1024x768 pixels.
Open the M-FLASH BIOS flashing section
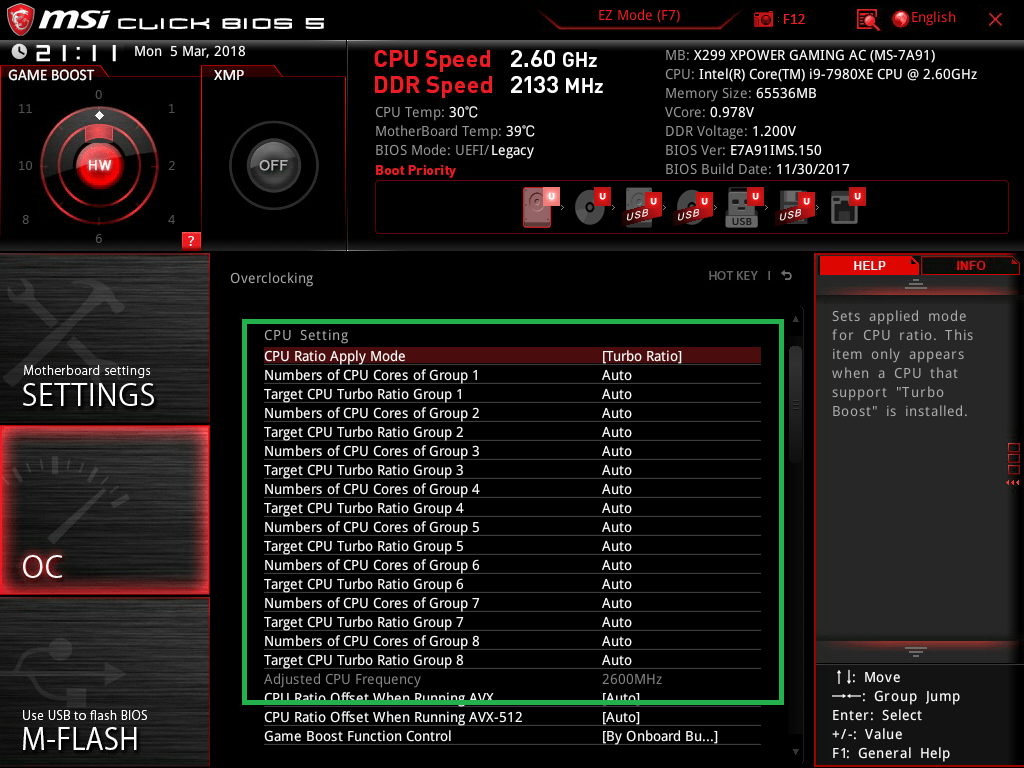point(104,682)
